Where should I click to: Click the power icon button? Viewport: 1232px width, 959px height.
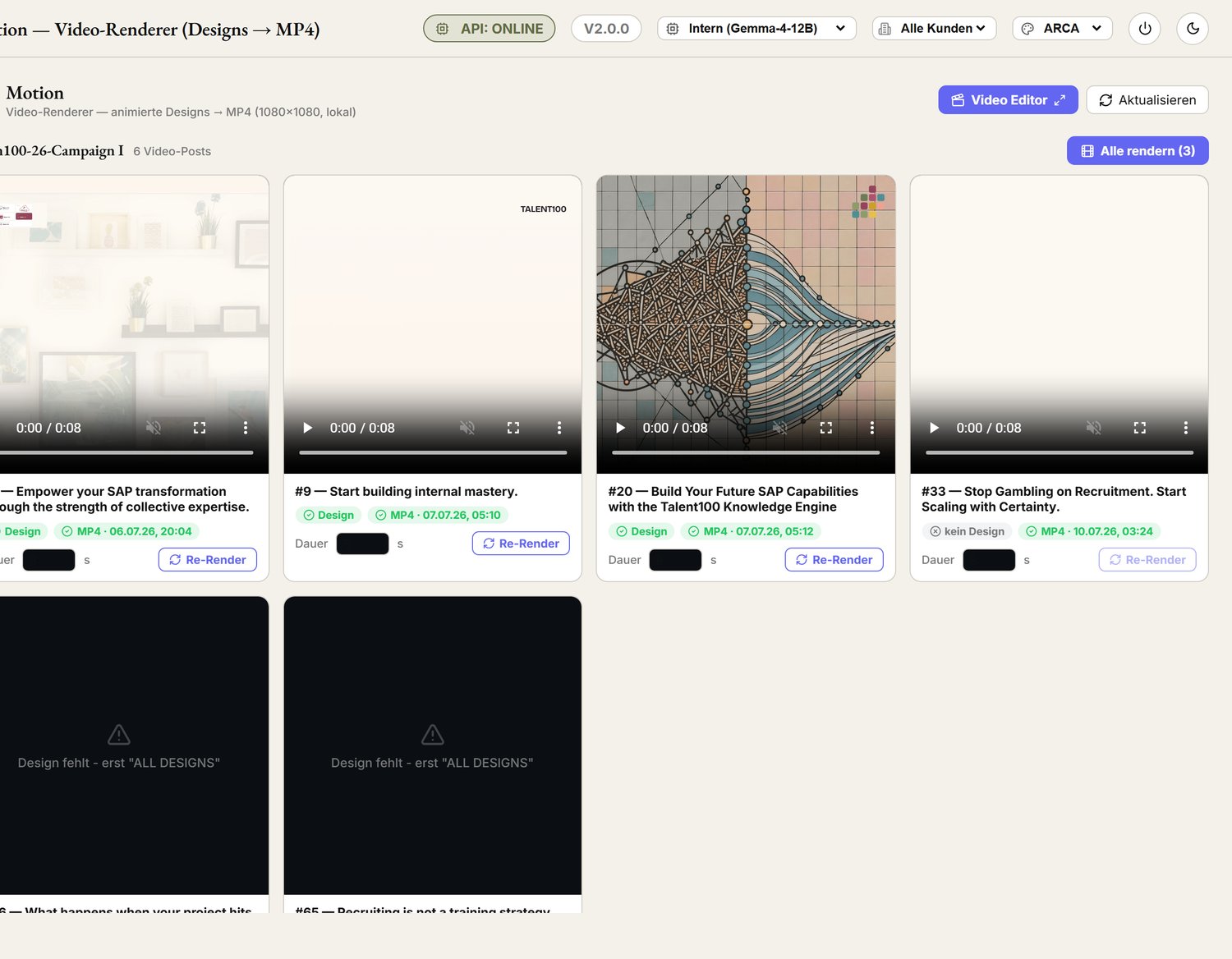1144,29
